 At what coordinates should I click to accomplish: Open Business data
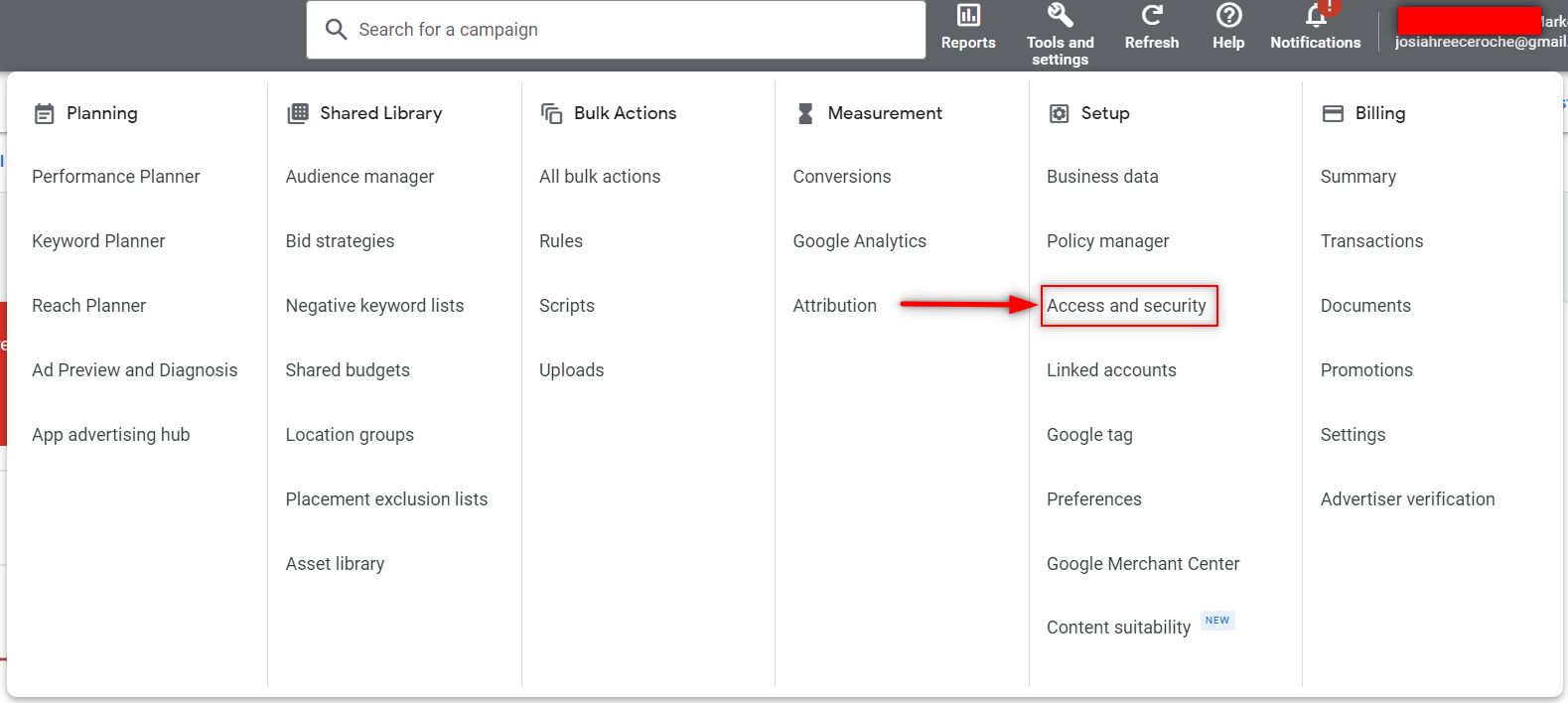[x=1102, y=177]
